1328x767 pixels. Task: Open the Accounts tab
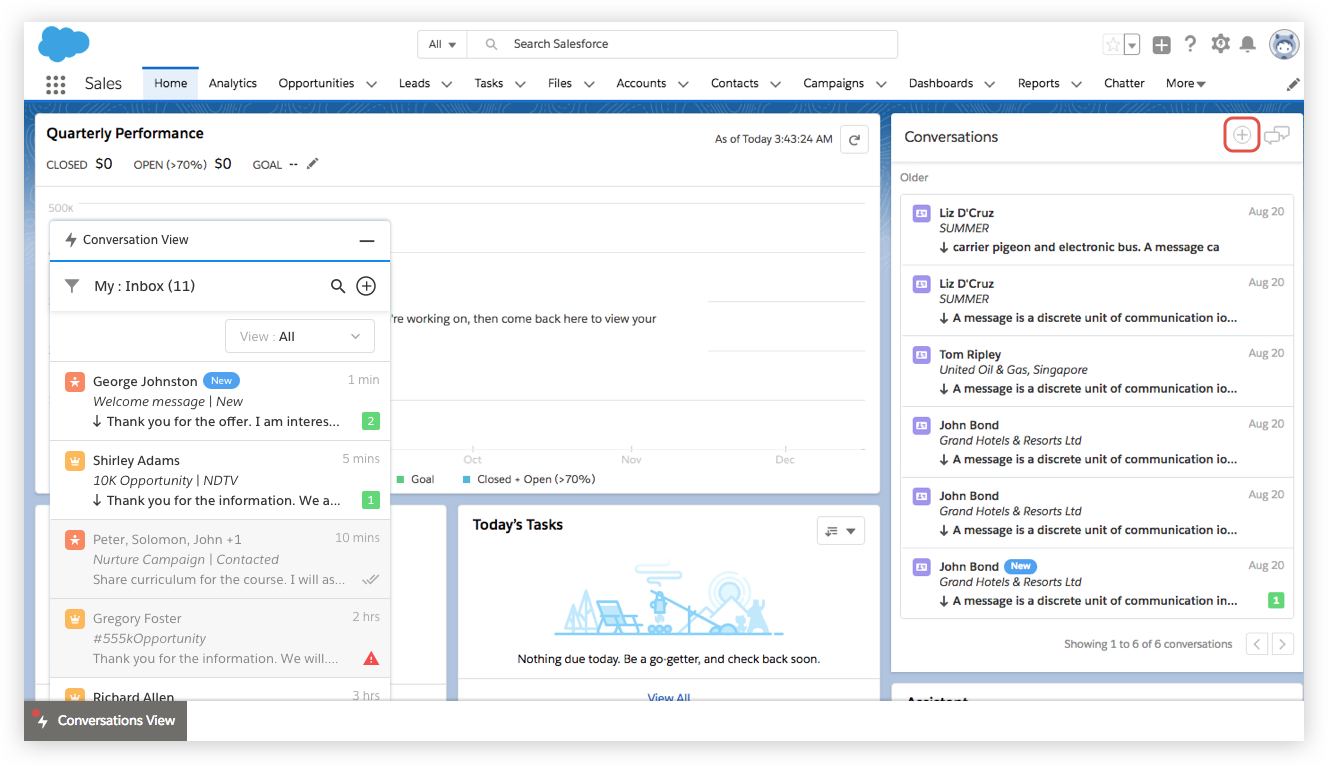coord(641,84)
